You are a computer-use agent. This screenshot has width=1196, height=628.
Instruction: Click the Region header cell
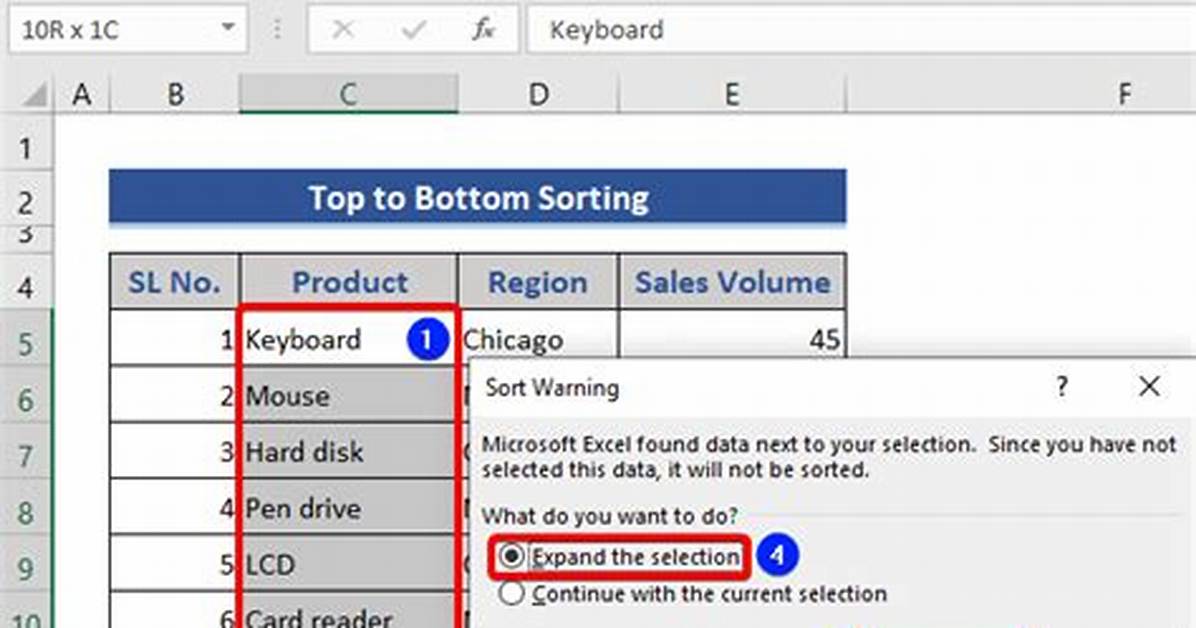(x=538, y=282)
